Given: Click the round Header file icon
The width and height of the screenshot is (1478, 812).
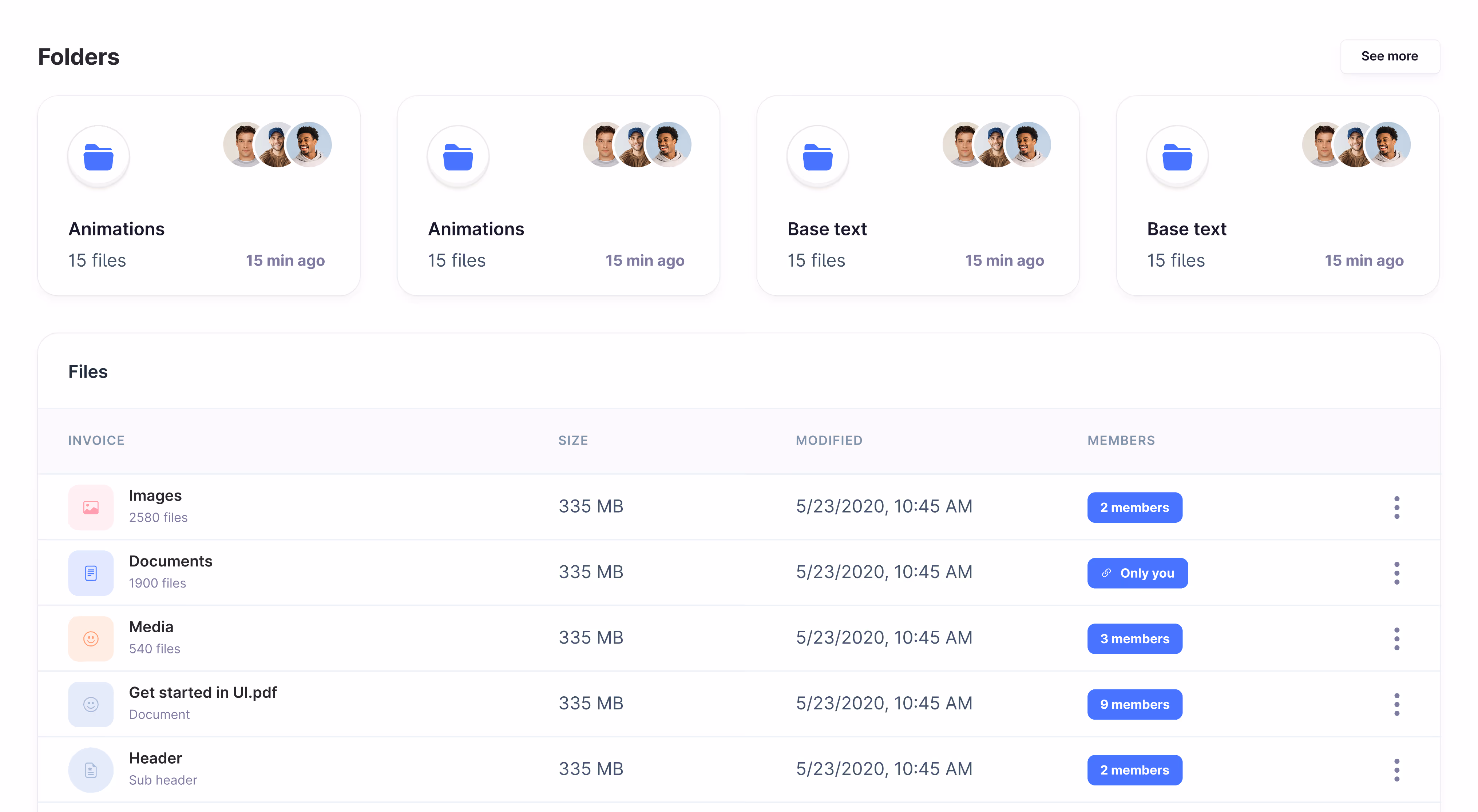Looking at the screenshot, I should (91, 769).
